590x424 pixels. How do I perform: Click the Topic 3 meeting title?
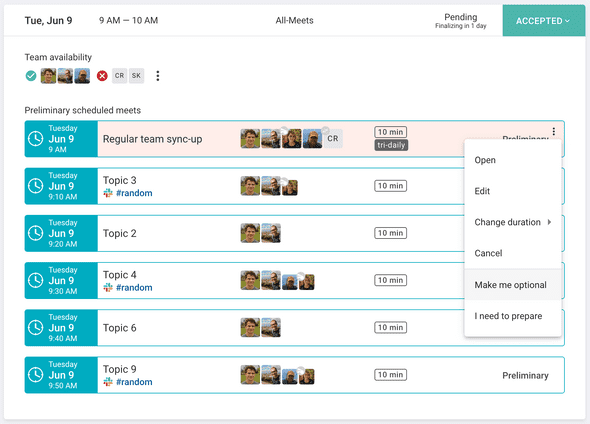pos(120,180)
